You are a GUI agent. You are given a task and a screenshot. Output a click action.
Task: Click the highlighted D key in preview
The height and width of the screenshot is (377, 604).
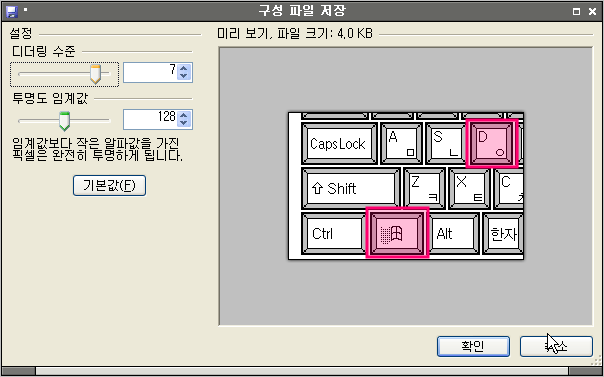coord(490,144)
